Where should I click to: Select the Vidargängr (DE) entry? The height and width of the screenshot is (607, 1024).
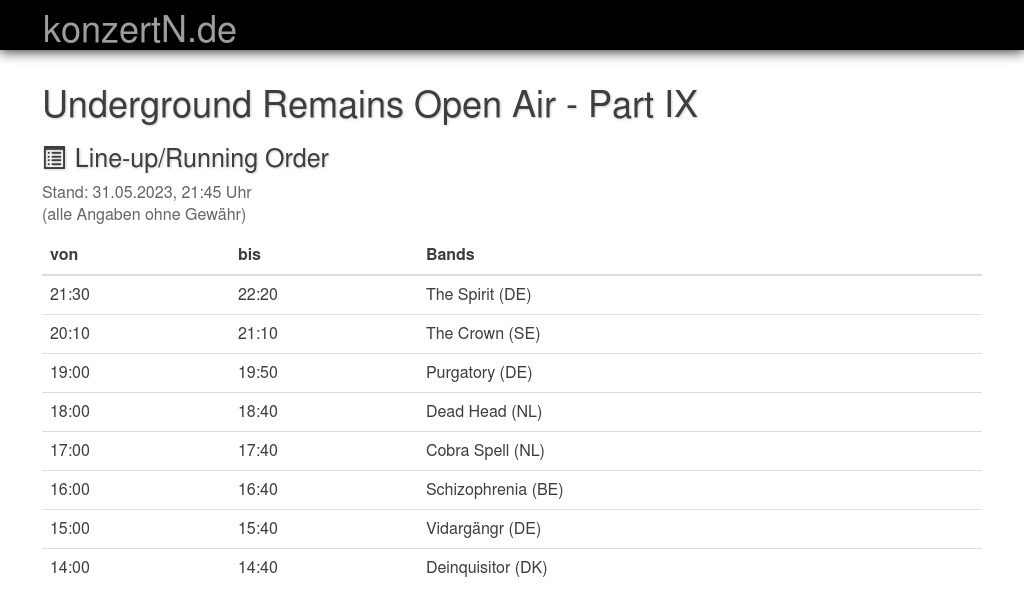click(483, 528)
